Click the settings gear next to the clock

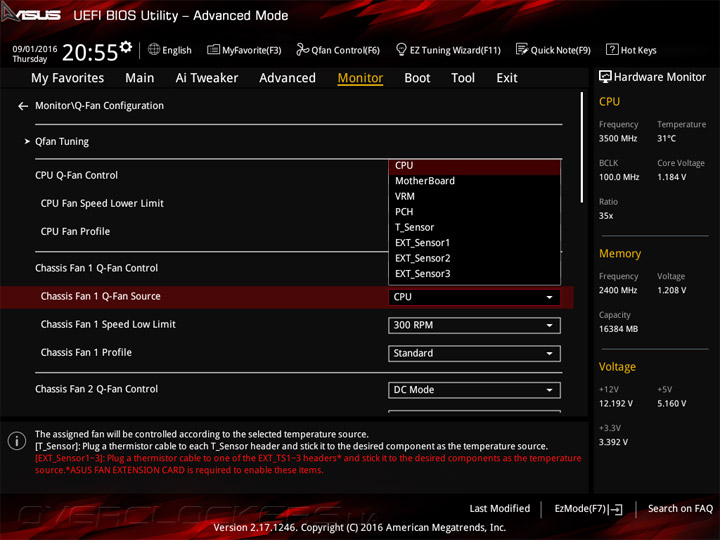click(125, 47)
